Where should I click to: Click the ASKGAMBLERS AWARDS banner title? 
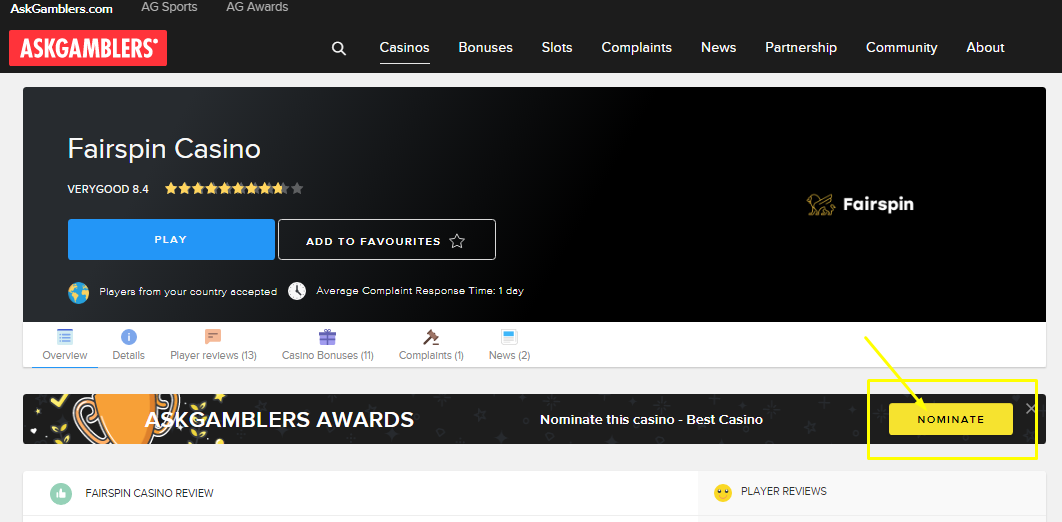click(x=279, y=420)
